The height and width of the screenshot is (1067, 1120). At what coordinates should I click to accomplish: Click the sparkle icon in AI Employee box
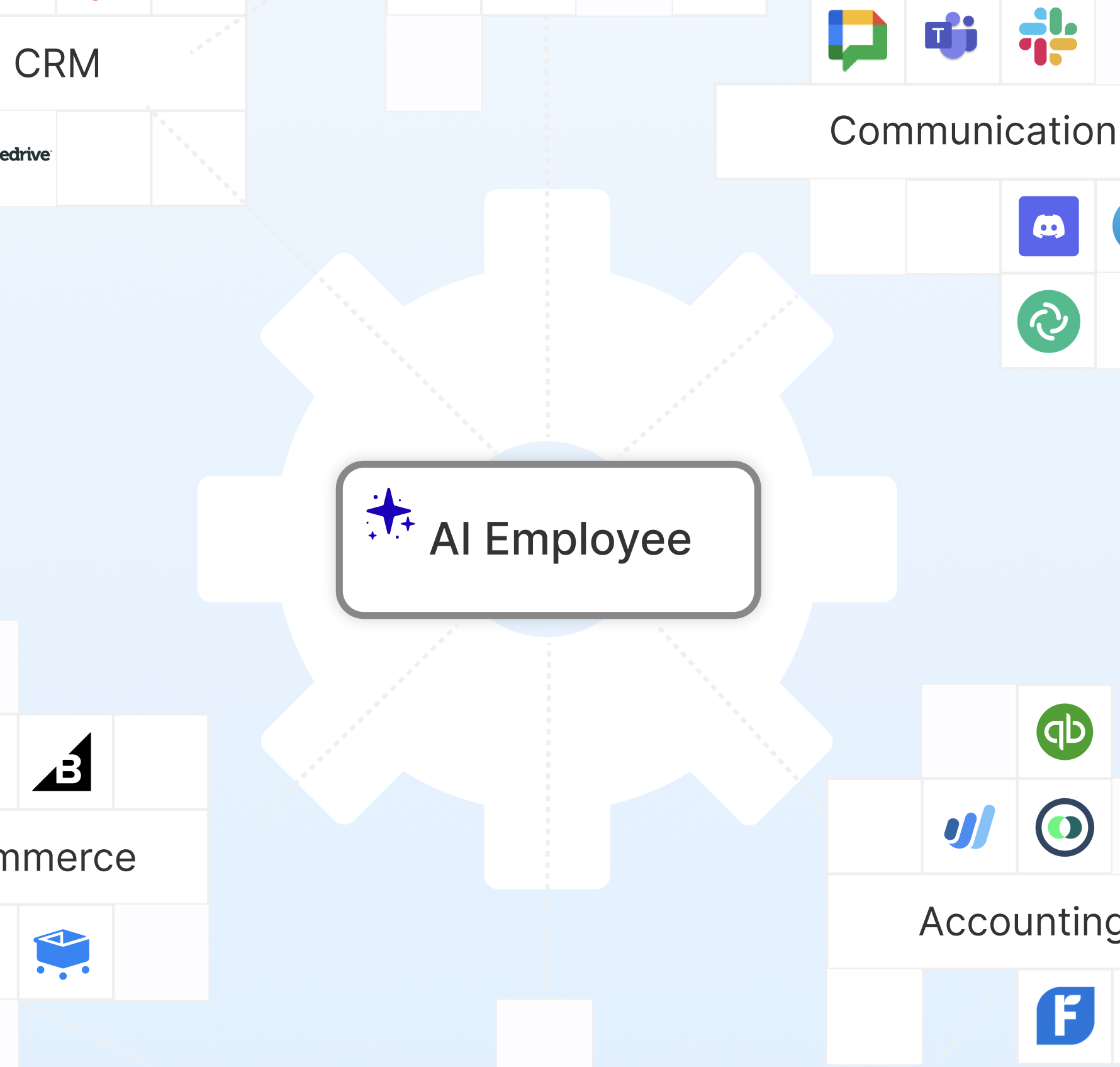pos(390,514)
